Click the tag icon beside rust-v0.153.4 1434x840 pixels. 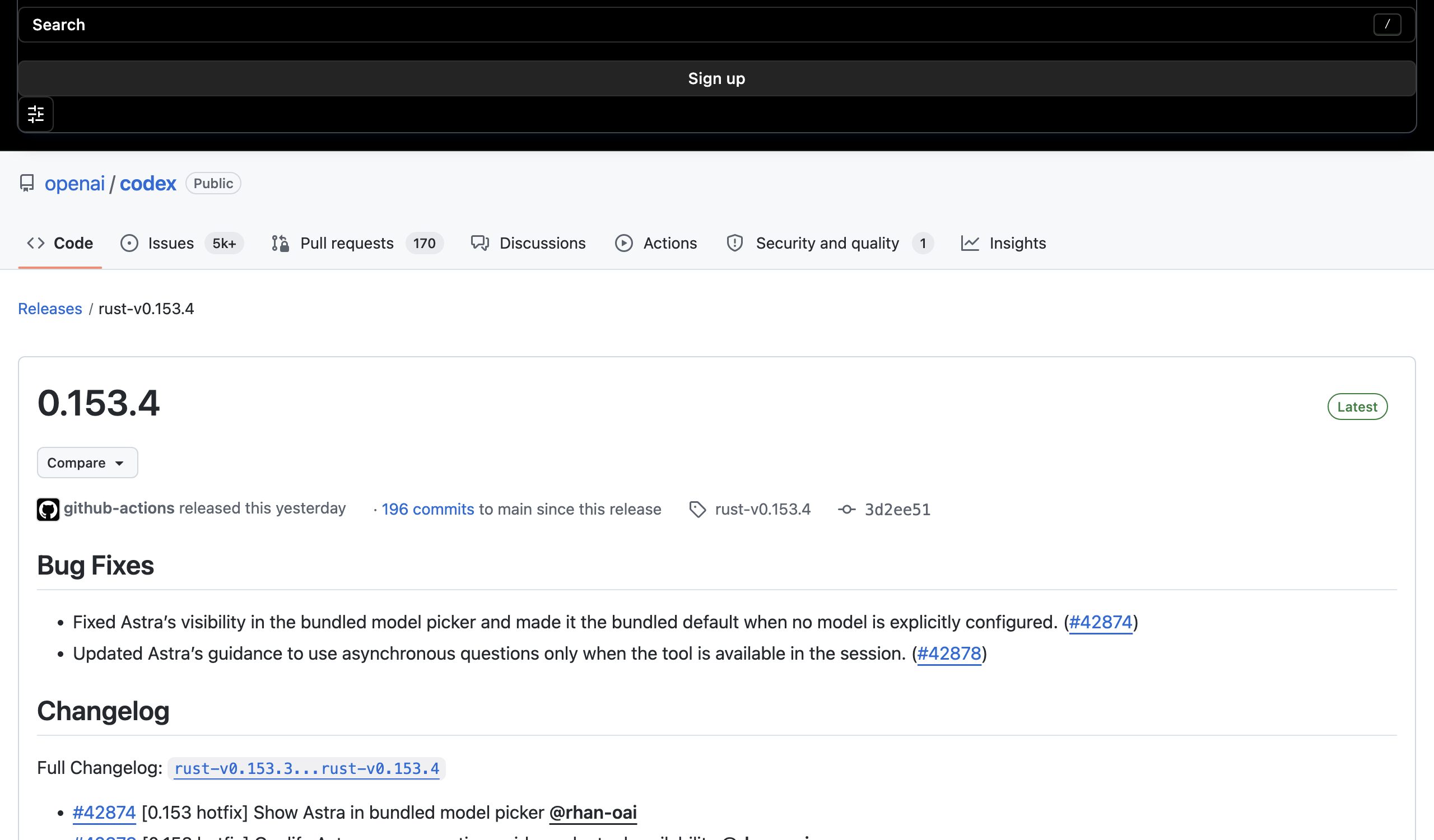tap(697, 509)
